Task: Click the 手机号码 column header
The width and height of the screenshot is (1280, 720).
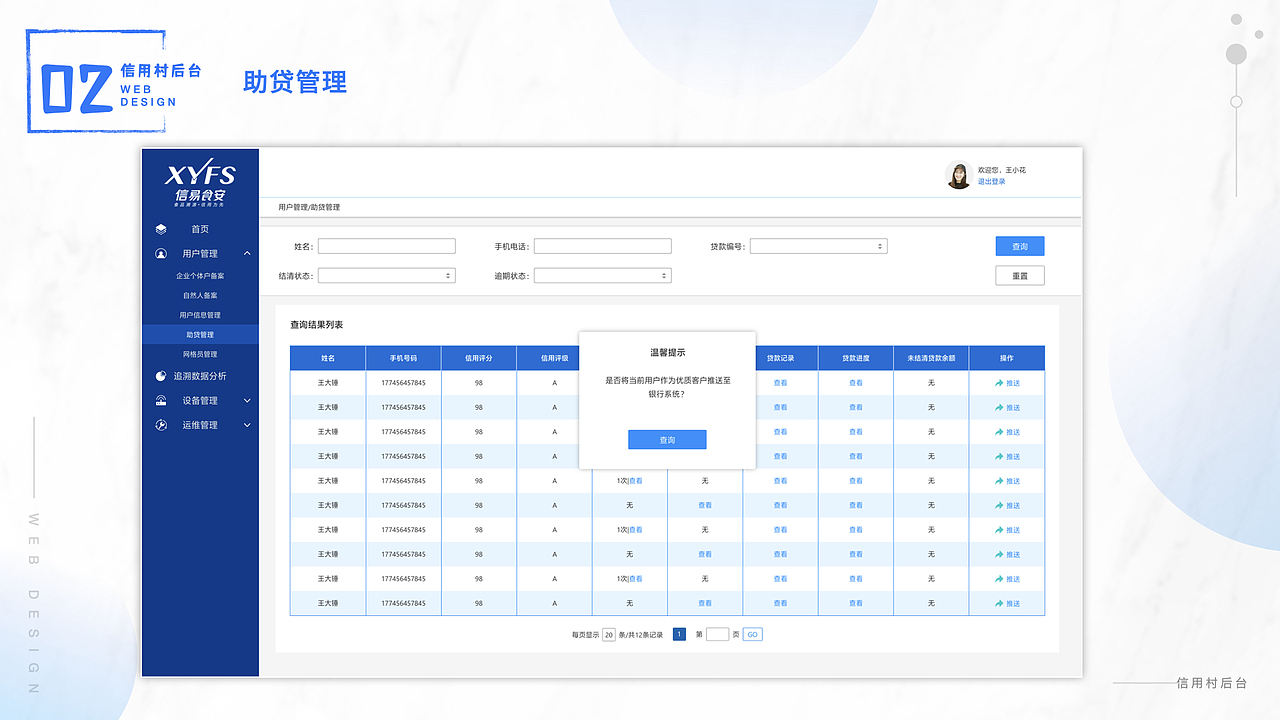Action: [404, 358]
